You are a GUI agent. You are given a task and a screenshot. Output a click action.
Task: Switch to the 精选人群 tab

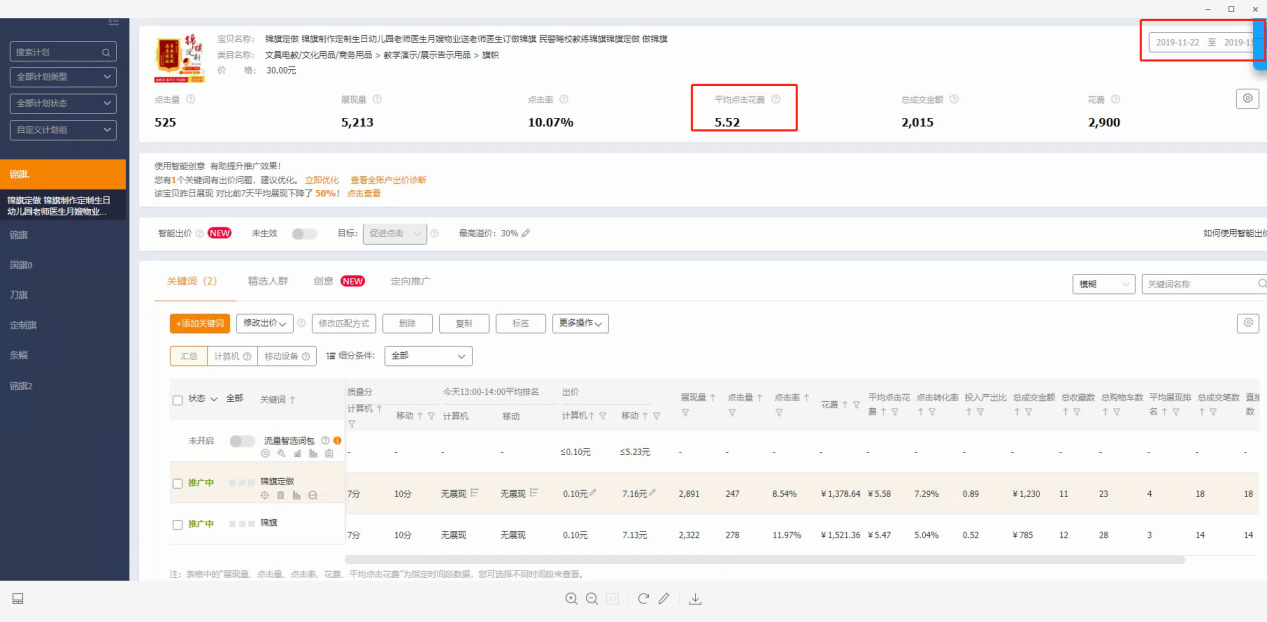268,282
